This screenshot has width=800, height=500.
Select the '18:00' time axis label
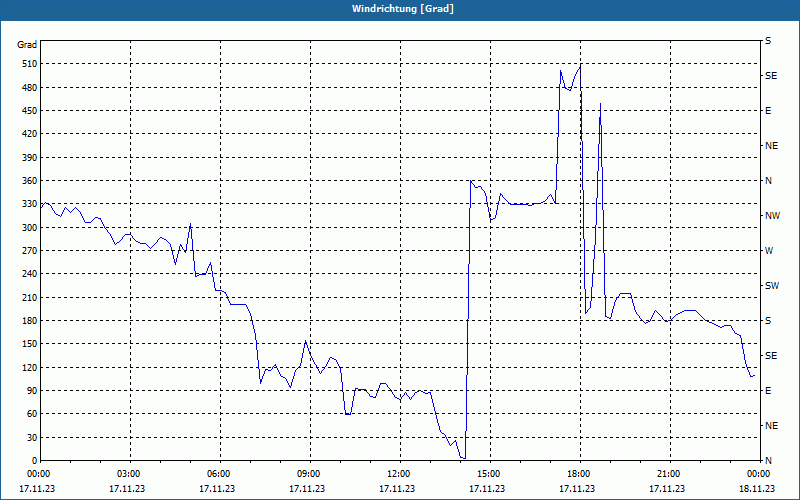[580, 474]
